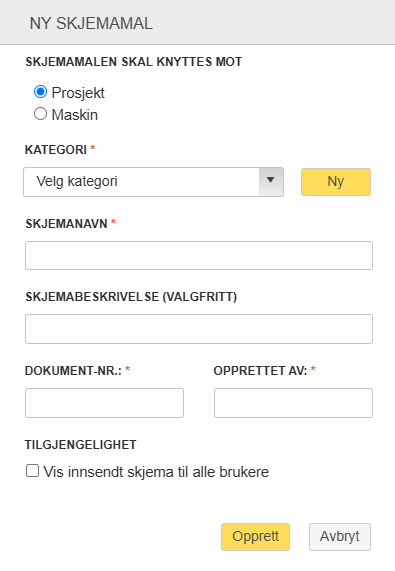Click the Vis innsendt skjema label text

[156, 472]
